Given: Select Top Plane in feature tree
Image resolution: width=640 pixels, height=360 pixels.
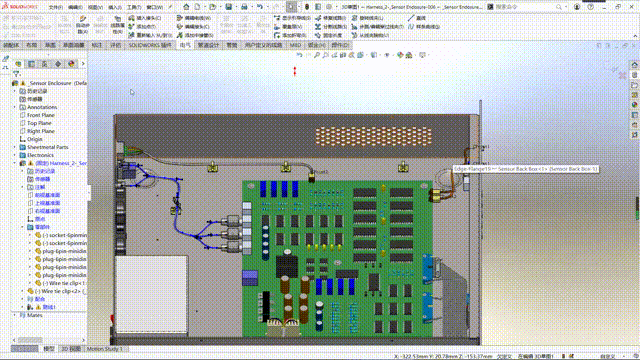Looking at the screenshot, I should tap(39, 123).
